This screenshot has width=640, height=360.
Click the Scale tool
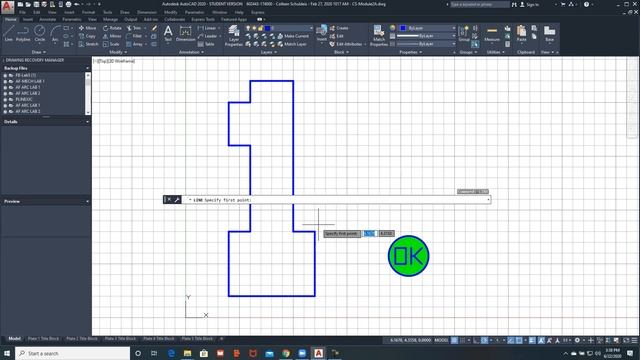(111, 44)
